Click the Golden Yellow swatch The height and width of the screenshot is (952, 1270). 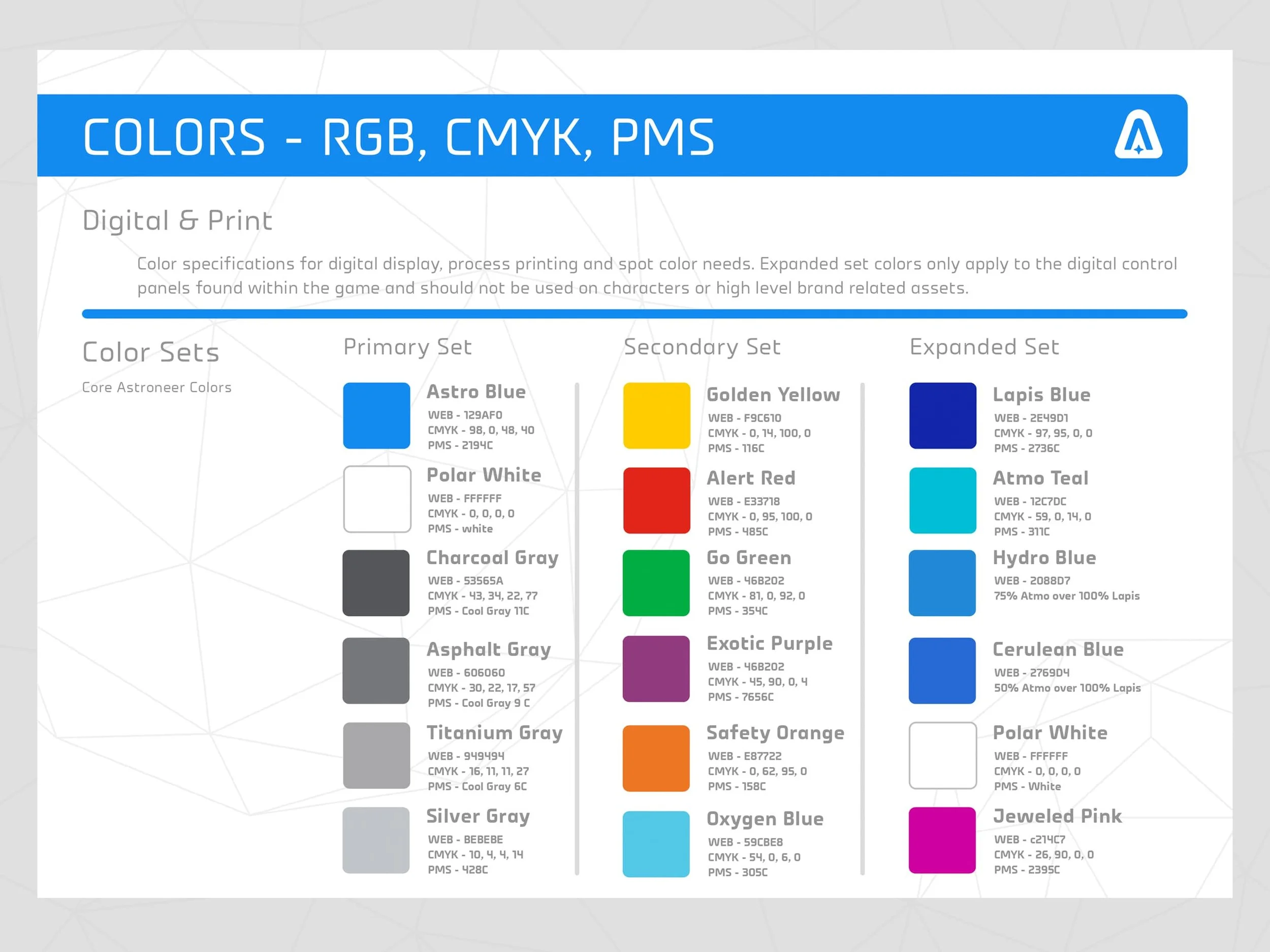pyautogui.click(x=656, y=415)
